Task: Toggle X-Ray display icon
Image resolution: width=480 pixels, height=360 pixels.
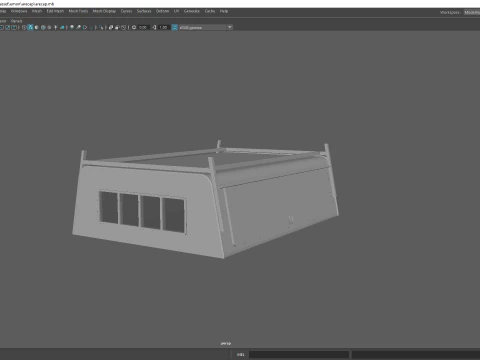Action: click(111, 27)
